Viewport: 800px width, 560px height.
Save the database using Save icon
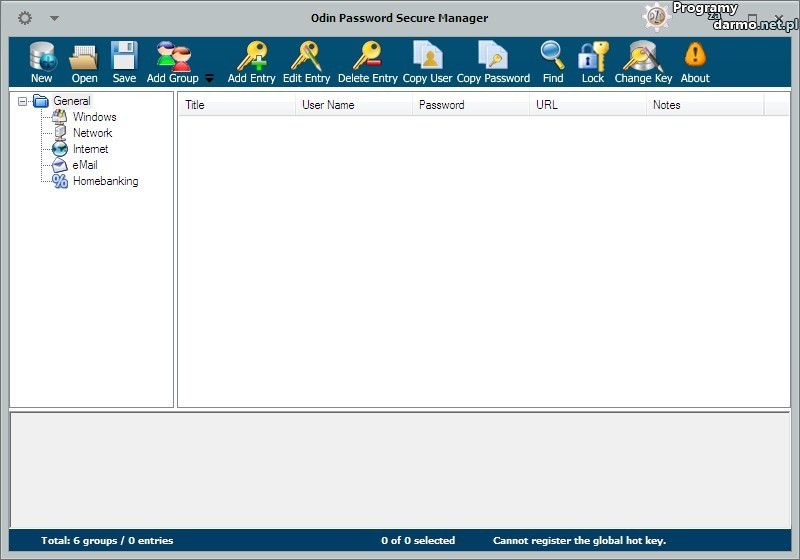(124, 58)
